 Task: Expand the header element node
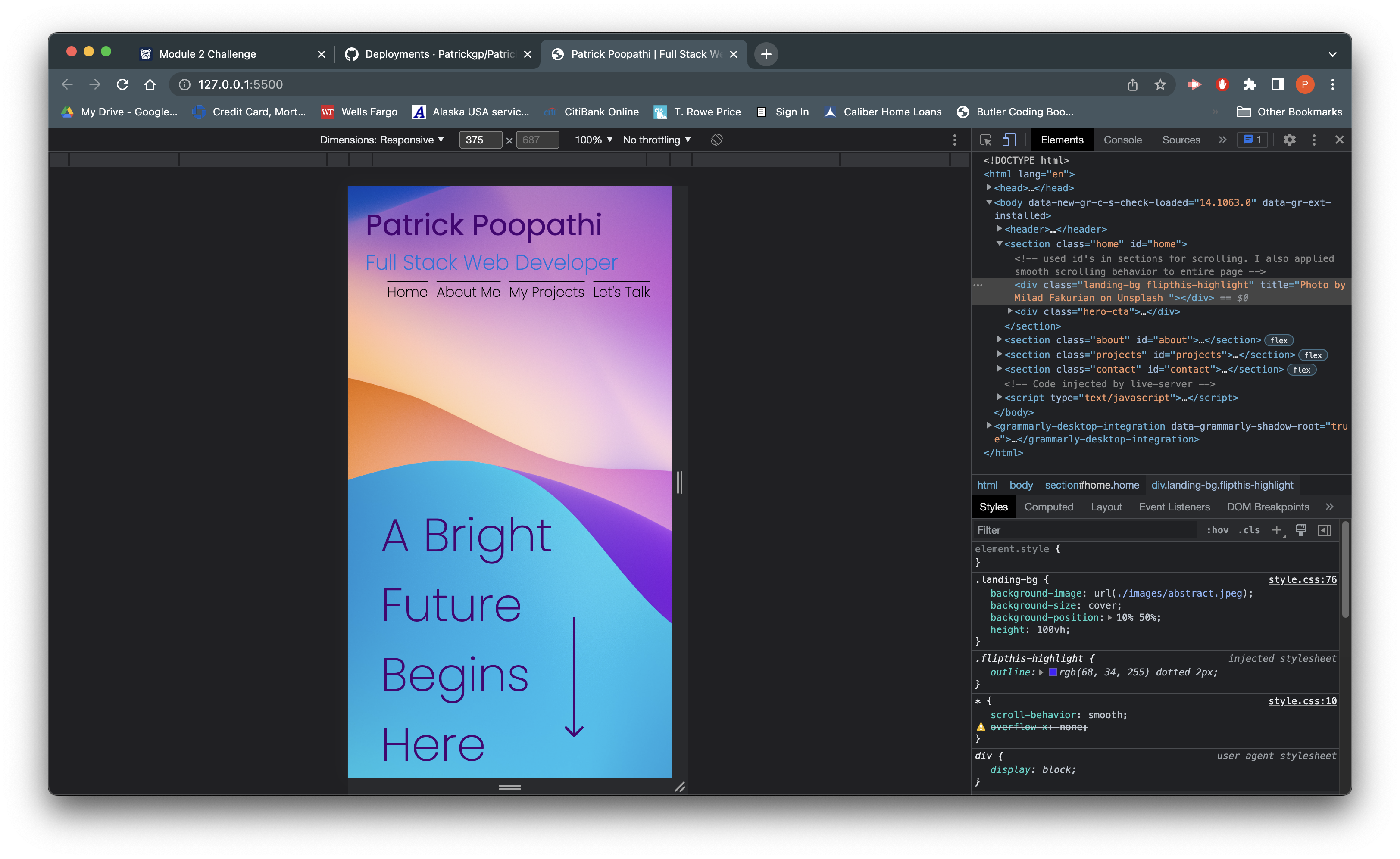pyautogui.click(x=999, y=229)
